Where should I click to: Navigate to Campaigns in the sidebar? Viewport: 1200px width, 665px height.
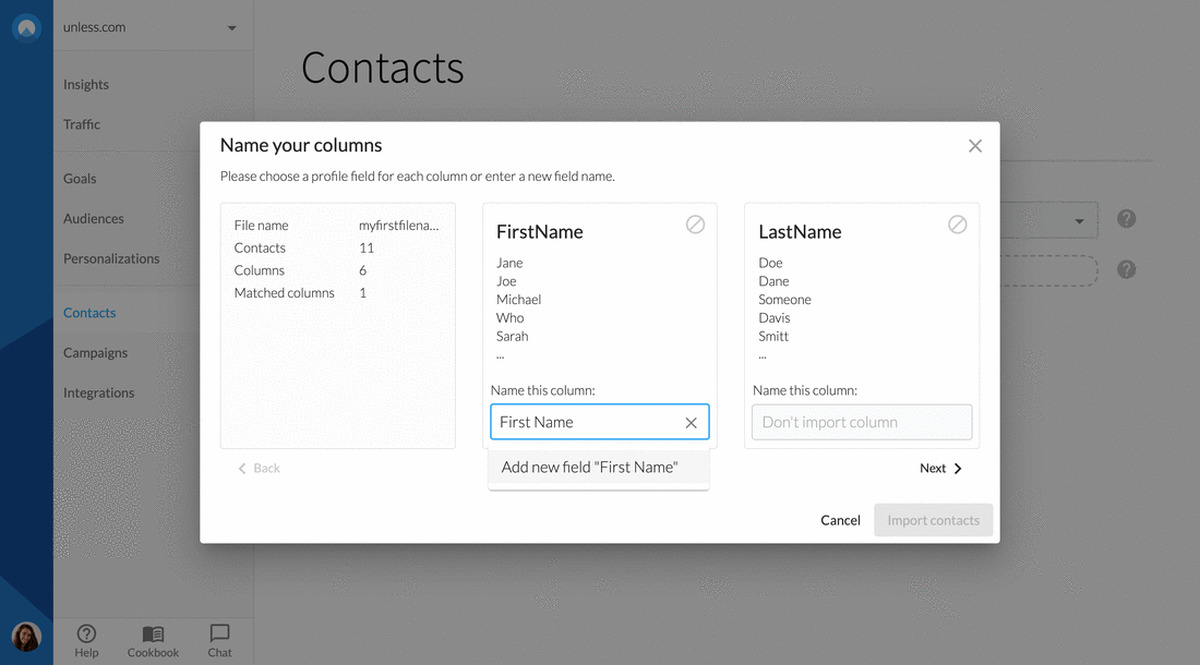[95, 352]
